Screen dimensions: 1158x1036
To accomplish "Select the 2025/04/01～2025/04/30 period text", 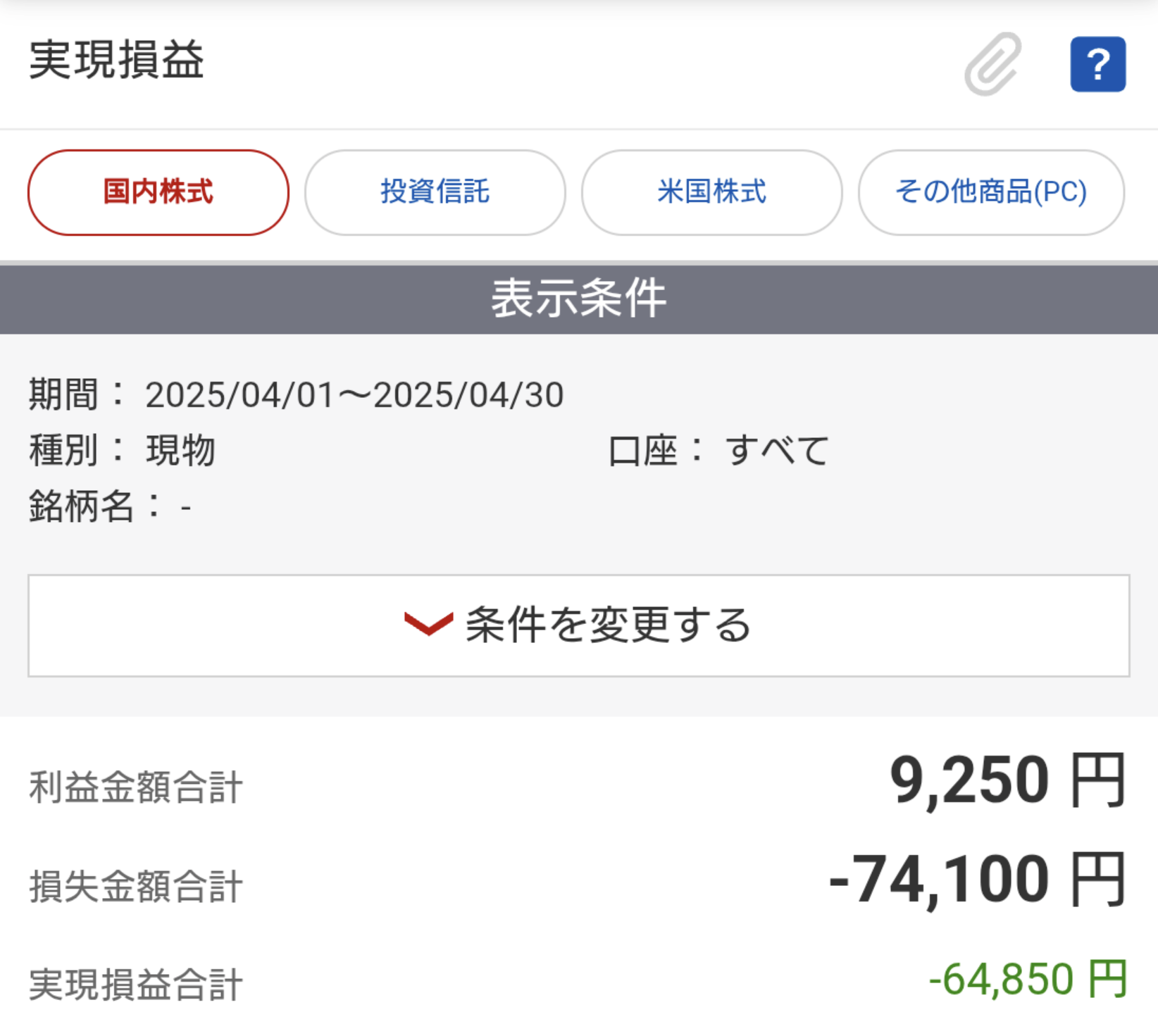I will click(354, 394).
